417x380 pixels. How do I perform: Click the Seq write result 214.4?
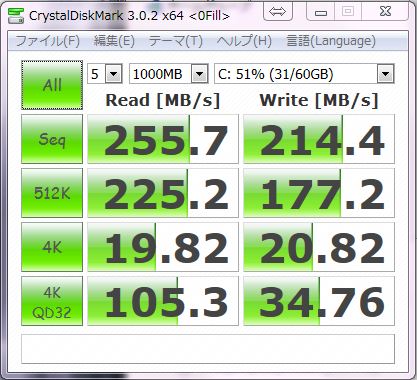319,139
